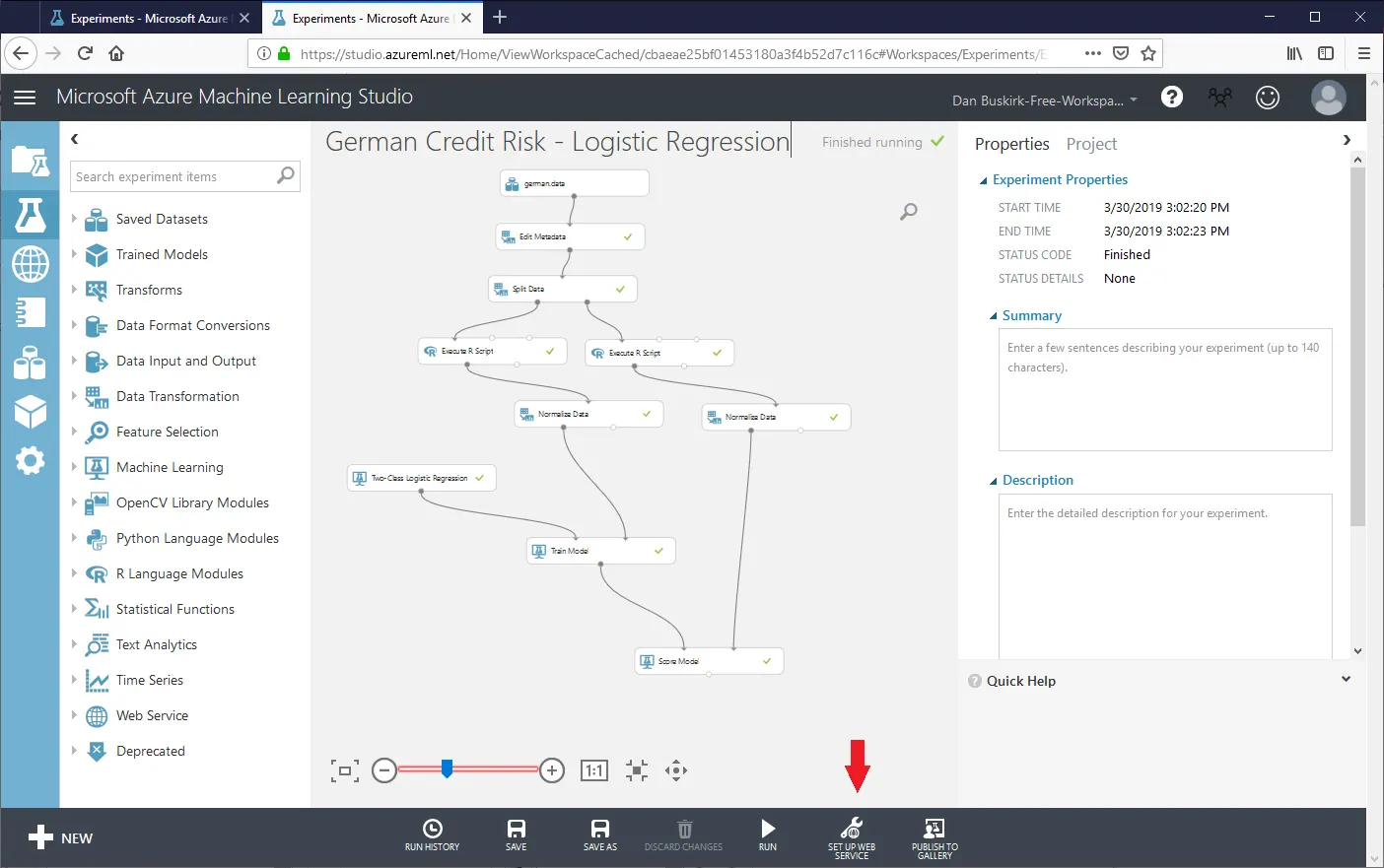Expand Data Transformation category
The image size is (1384, 868).
(x=73, y=396)
